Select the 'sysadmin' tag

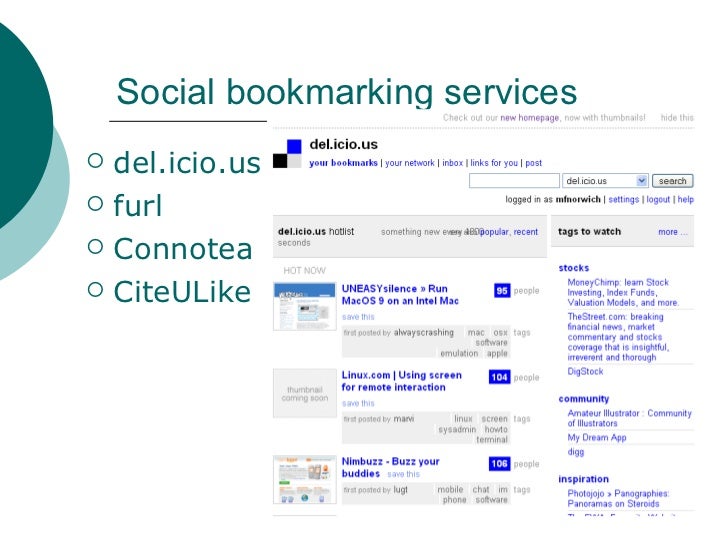tap(457, 429)
